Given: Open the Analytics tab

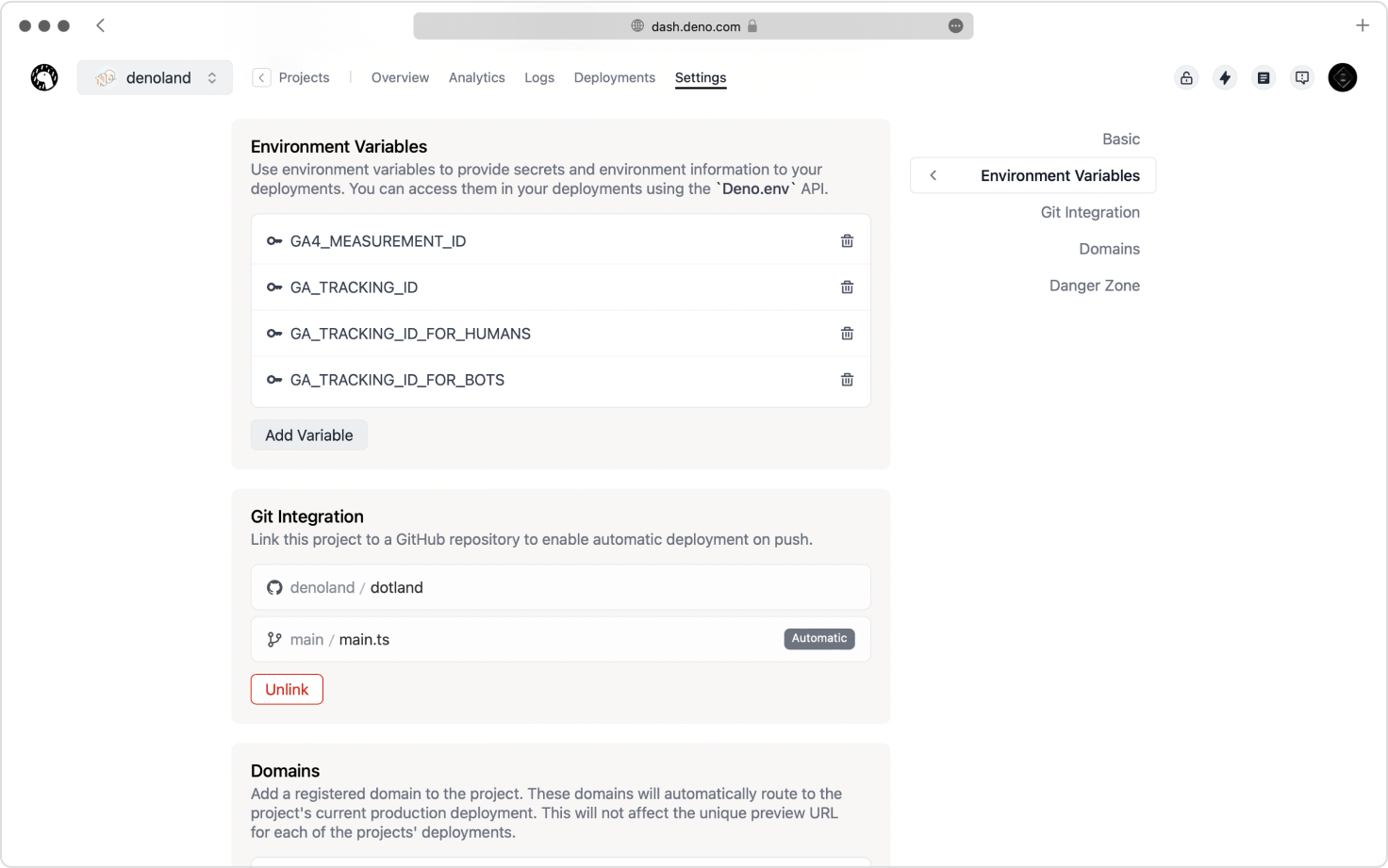Looking at the screenshot, I should (476, 77).
